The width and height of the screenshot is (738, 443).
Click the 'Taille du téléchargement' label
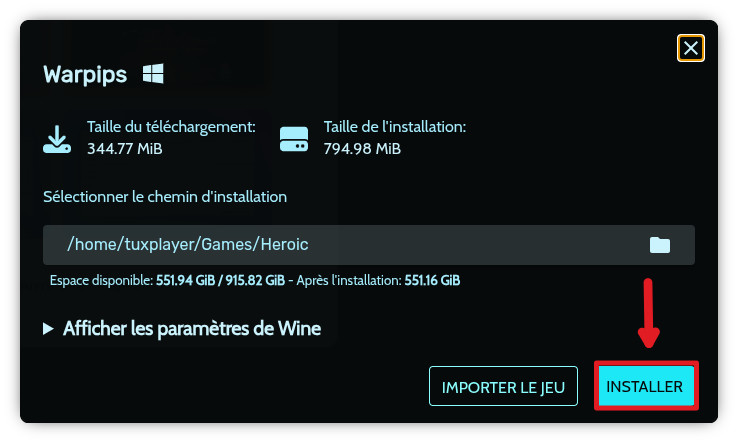pyautogui.click(x=172, y=128)
